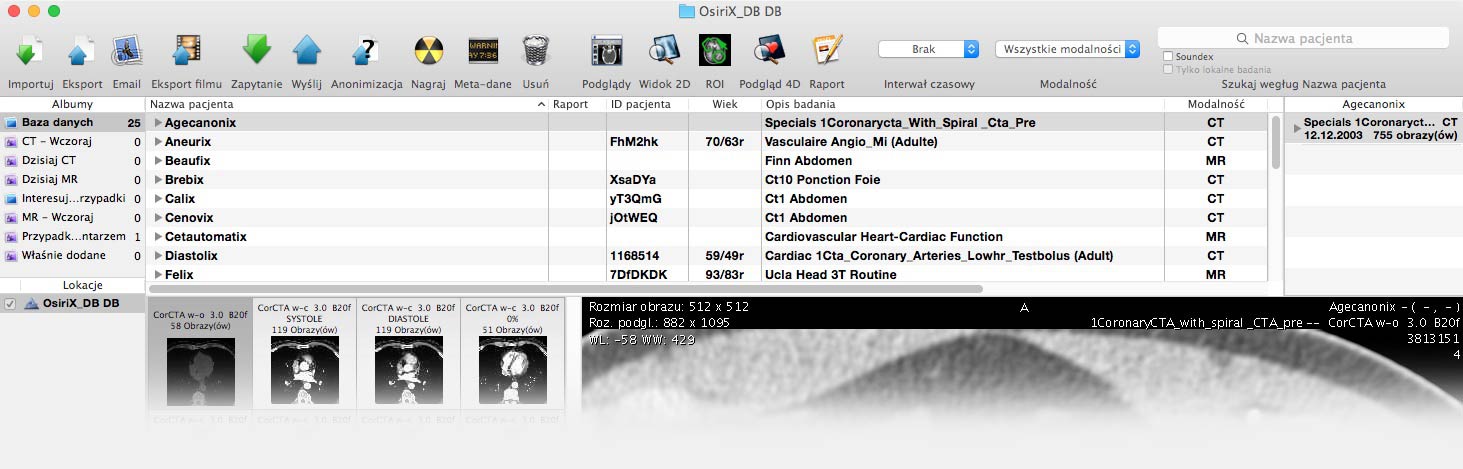Screen dimensions: 1463x469
Task: Click the Importuj toolbar icon
Action: pos(30,50)
